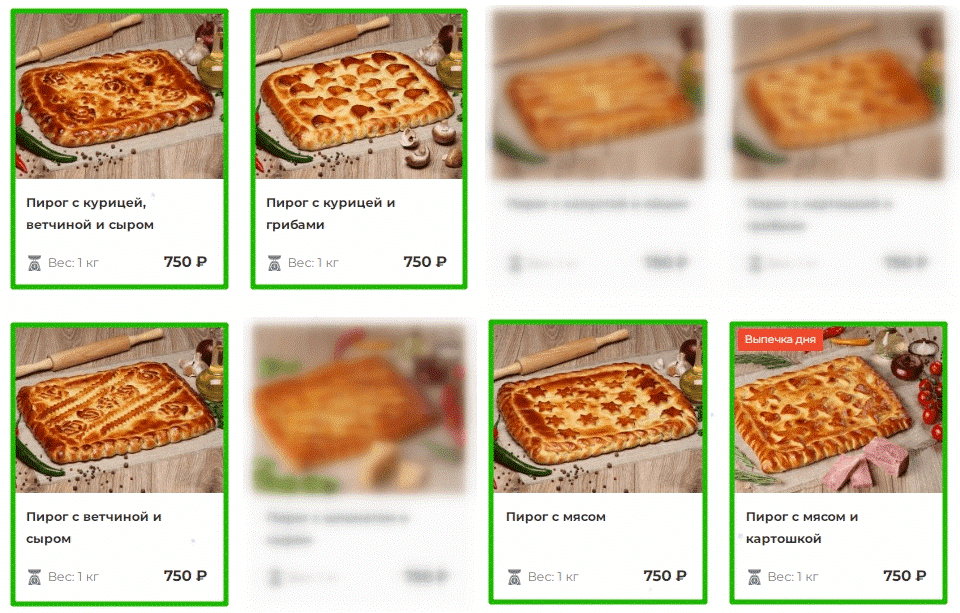Open the Пирог с мясом title link

[556, 517]
